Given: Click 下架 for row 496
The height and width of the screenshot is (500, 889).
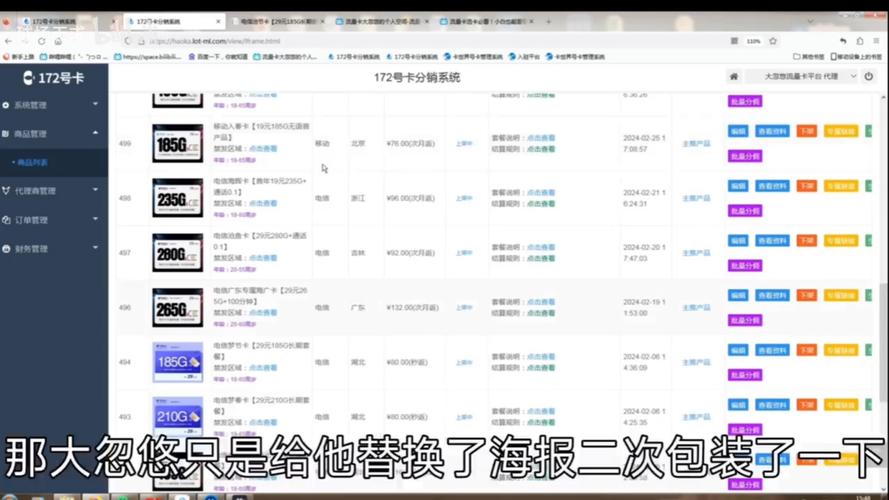Looking at the screenshot, I should coord(806,295).
